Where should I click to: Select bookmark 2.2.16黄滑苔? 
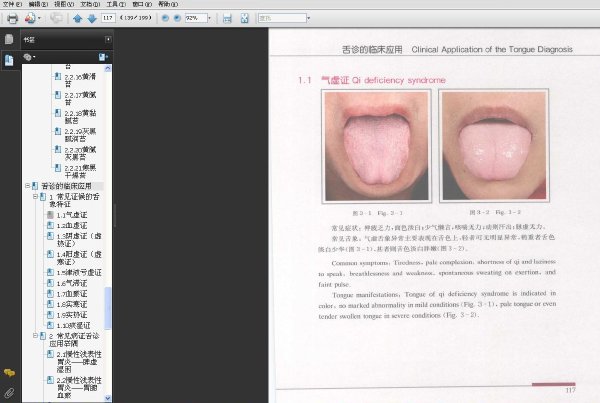point(80,80)
